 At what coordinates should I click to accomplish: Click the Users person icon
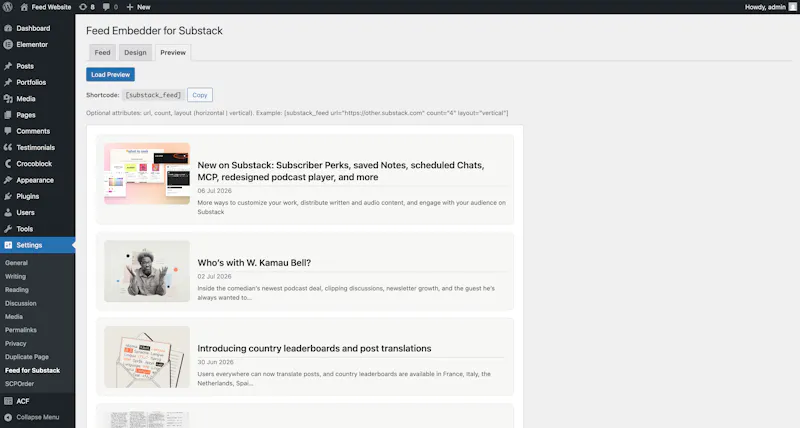pos(8,213)
